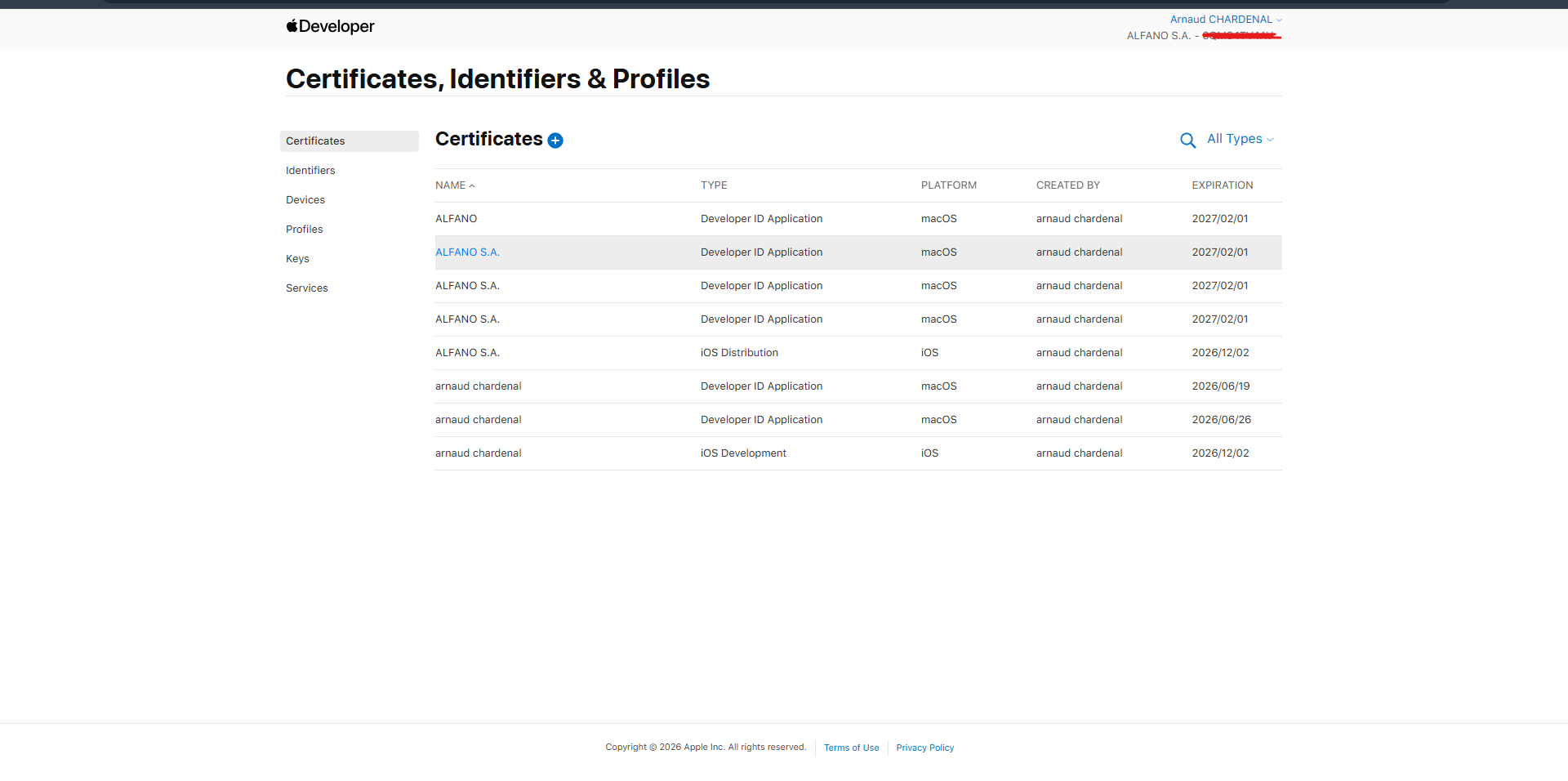Screen dimensions: 1568x781
Task: Select Certificates in the sidebar
Action: tap(315, 141)
